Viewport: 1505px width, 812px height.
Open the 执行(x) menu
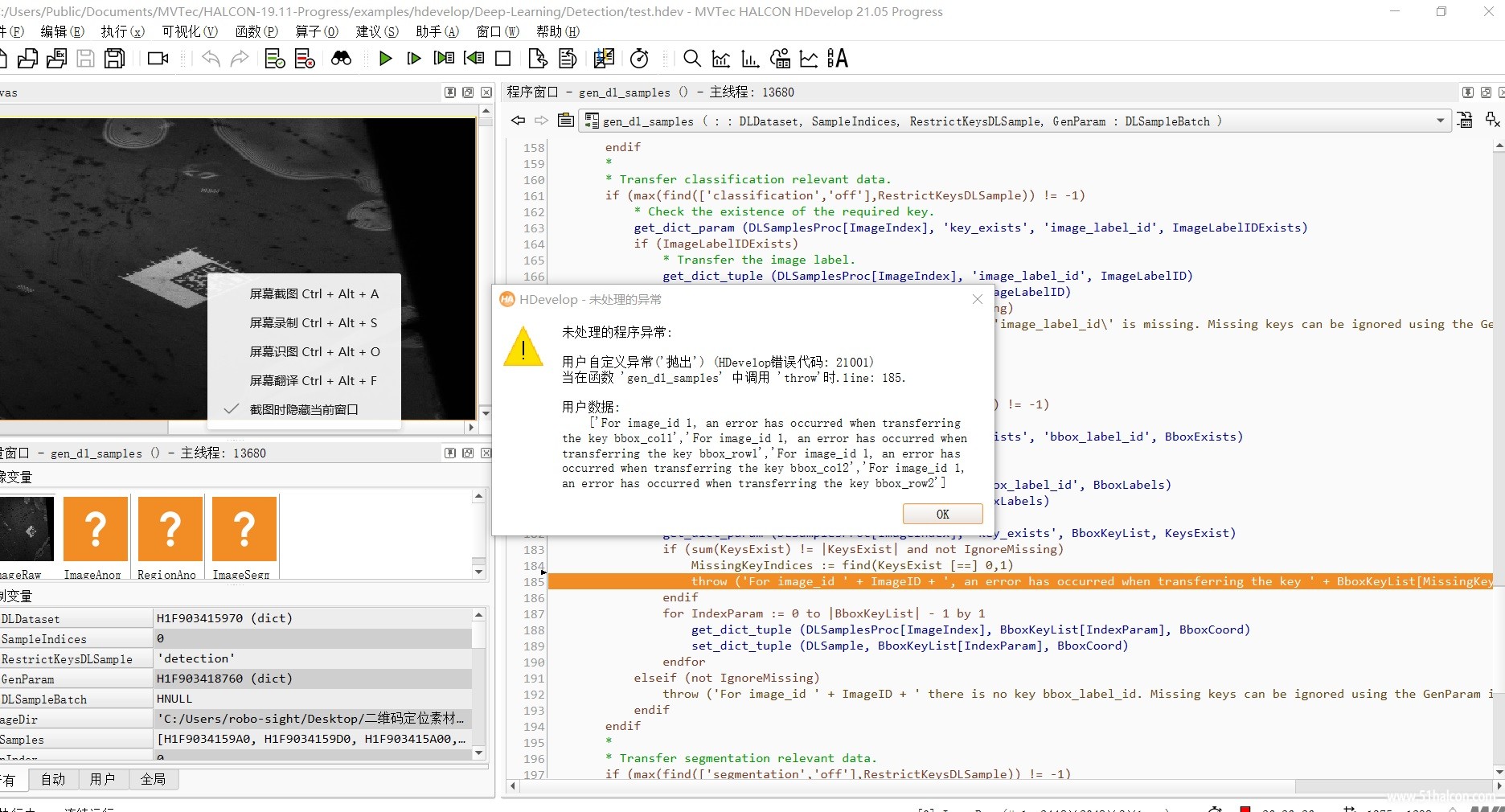pos(123,31)
